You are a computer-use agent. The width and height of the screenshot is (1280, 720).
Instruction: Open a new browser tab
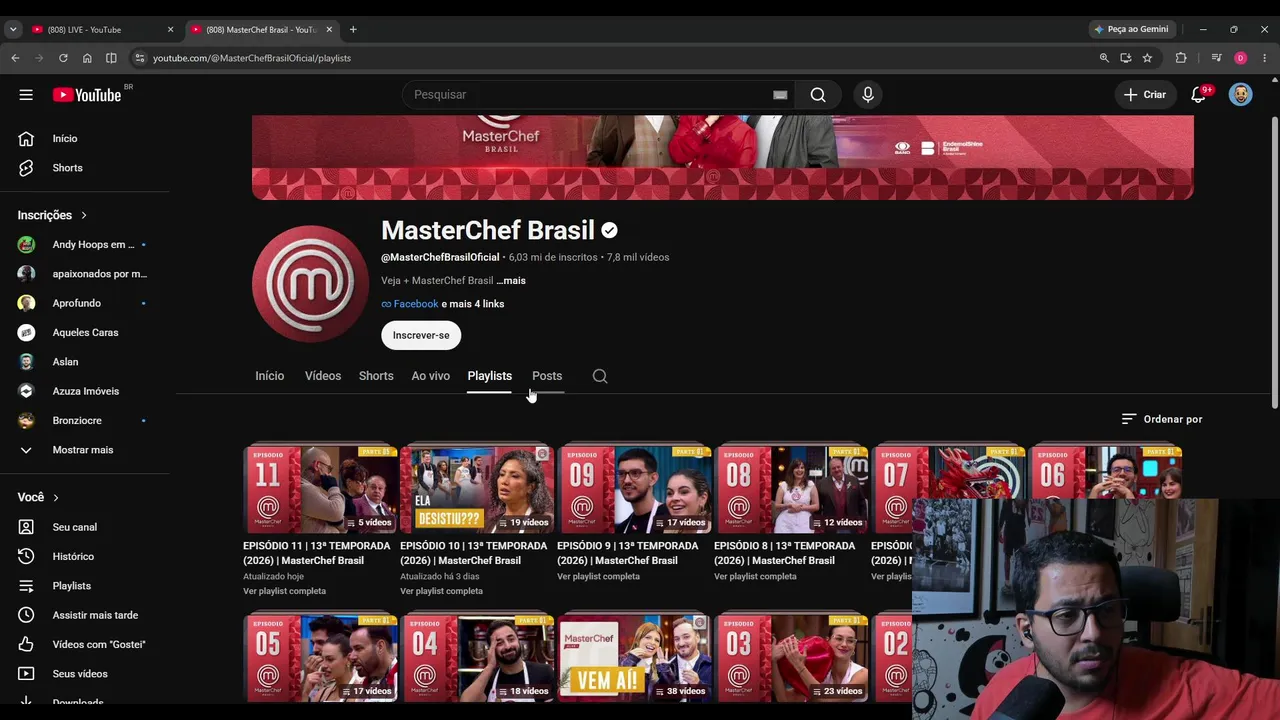[353, 30]
